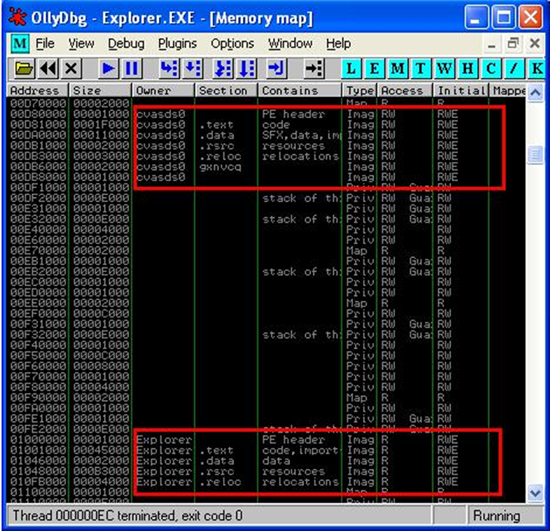
Task: Show Call stack with K button
Action: 536,68
